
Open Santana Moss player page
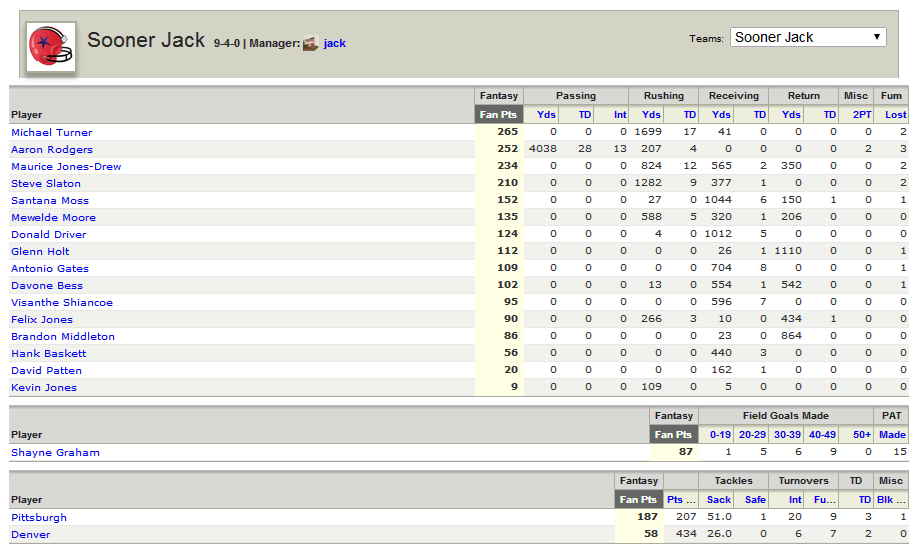(x=50, y=200)
